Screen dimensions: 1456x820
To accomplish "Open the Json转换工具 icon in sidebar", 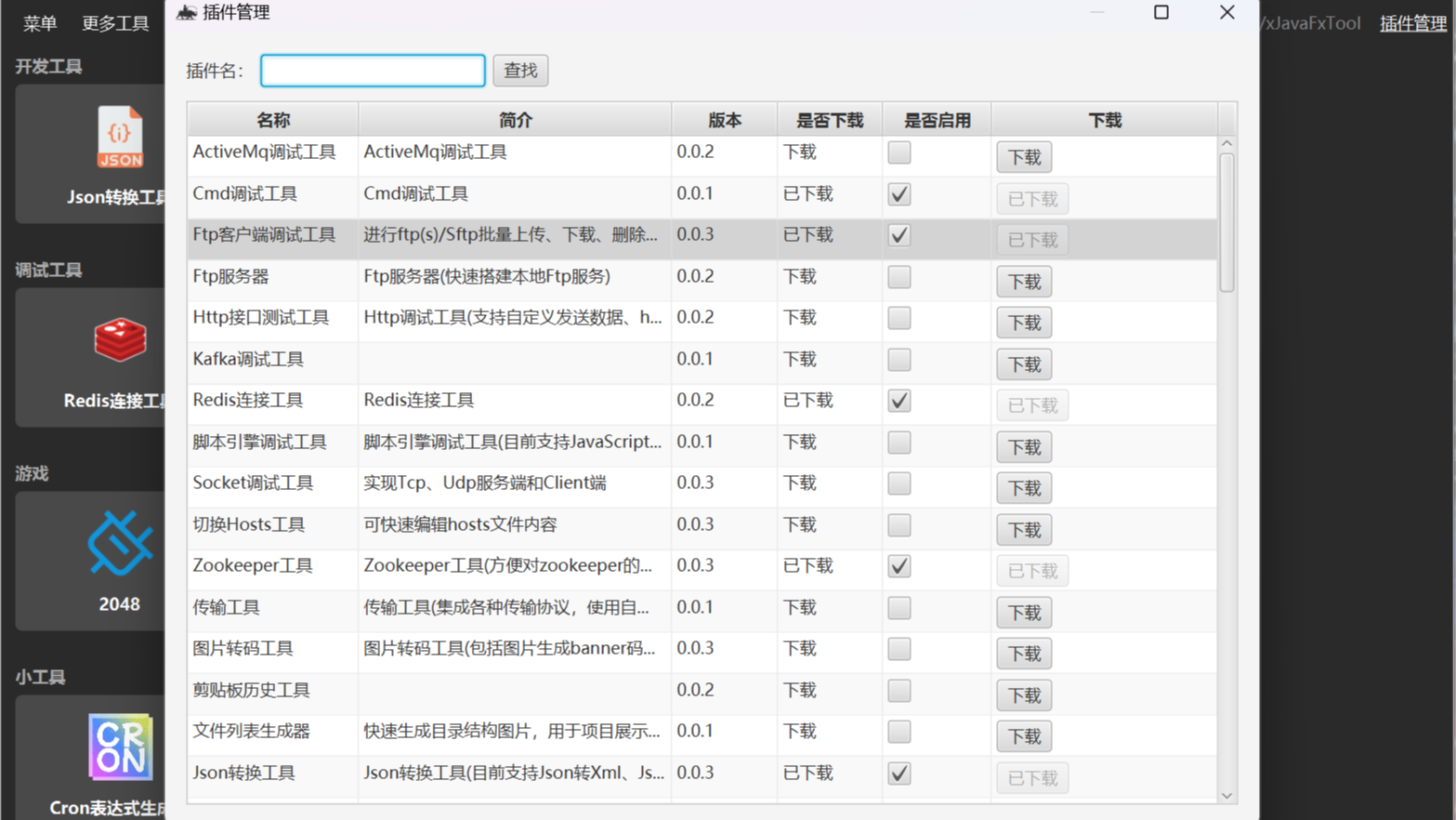I will click(x=120, y=137).
